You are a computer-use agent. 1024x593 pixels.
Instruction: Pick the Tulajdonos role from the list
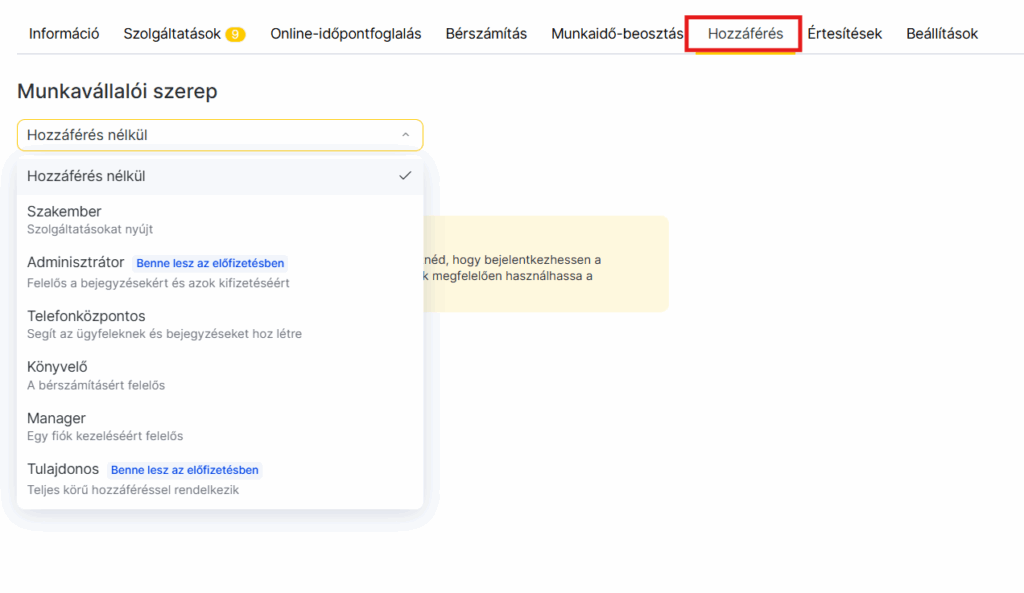[63, 469]
